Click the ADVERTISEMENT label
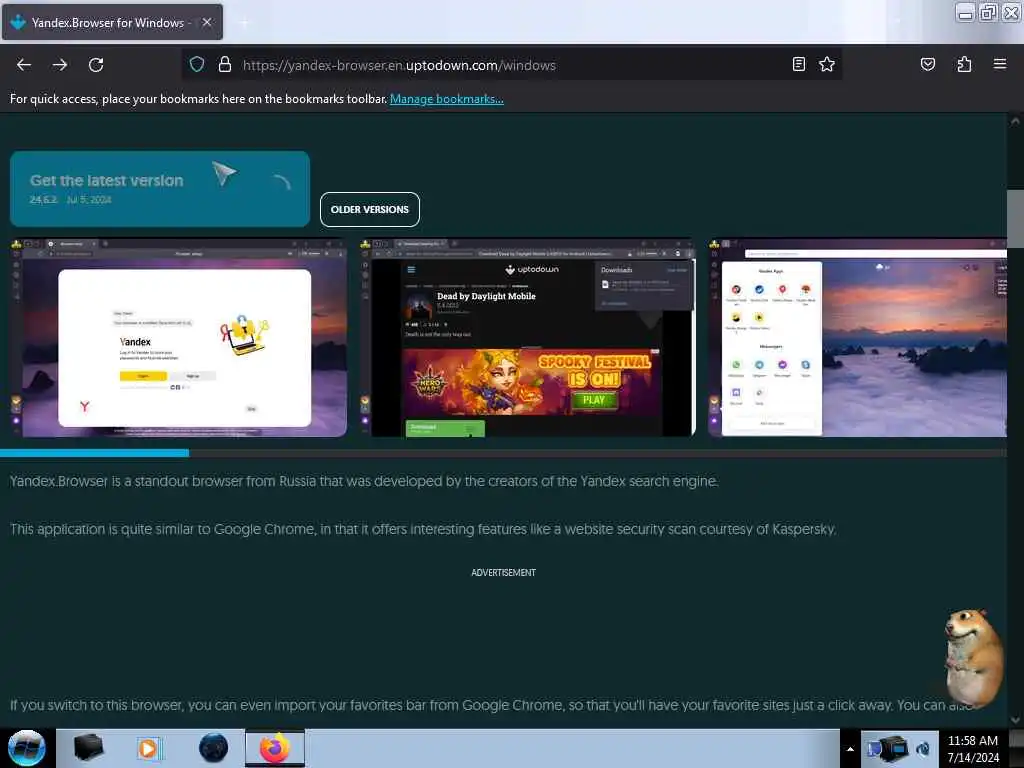The image size is (1024, 768). 504,573
